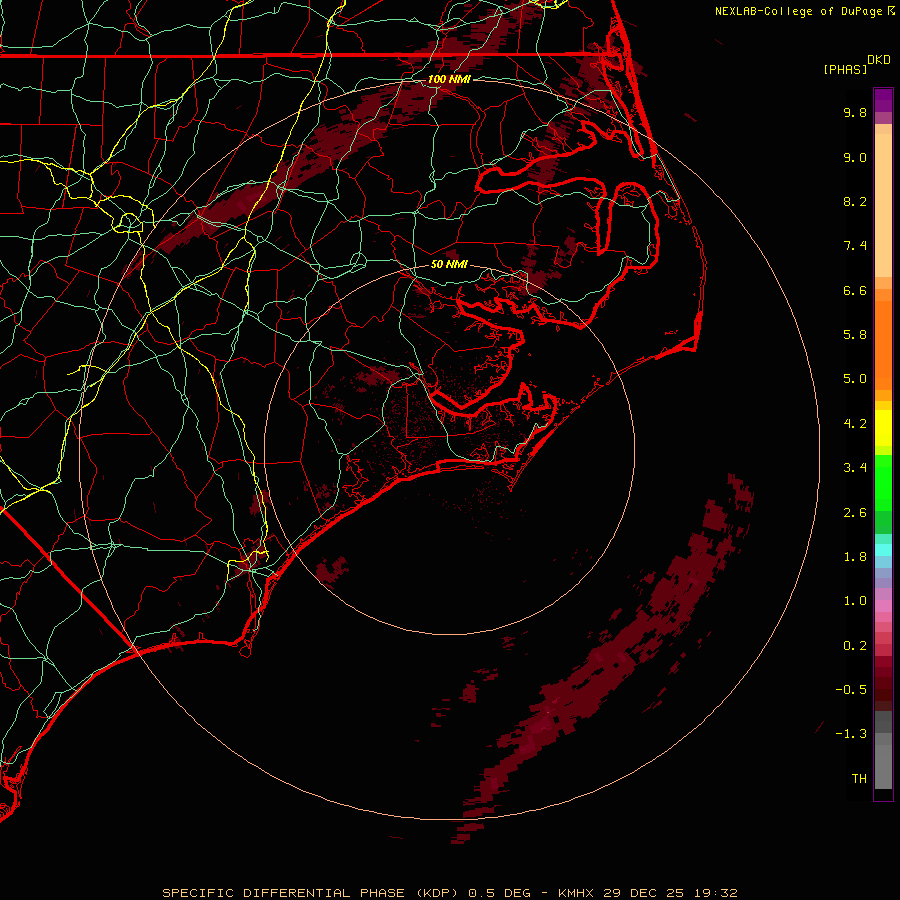Click the 100 NMI range ring label

[x=449, y=79]
